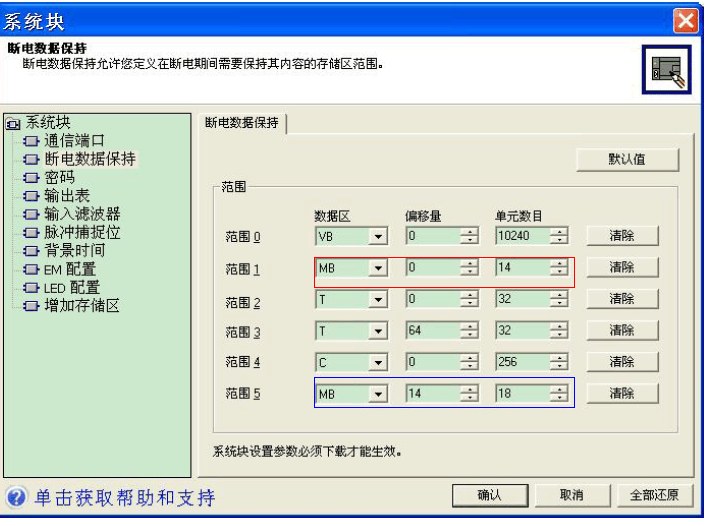
Task: Select 密码 in the tree
Action: pyautogui.click(x=59, y=177)
